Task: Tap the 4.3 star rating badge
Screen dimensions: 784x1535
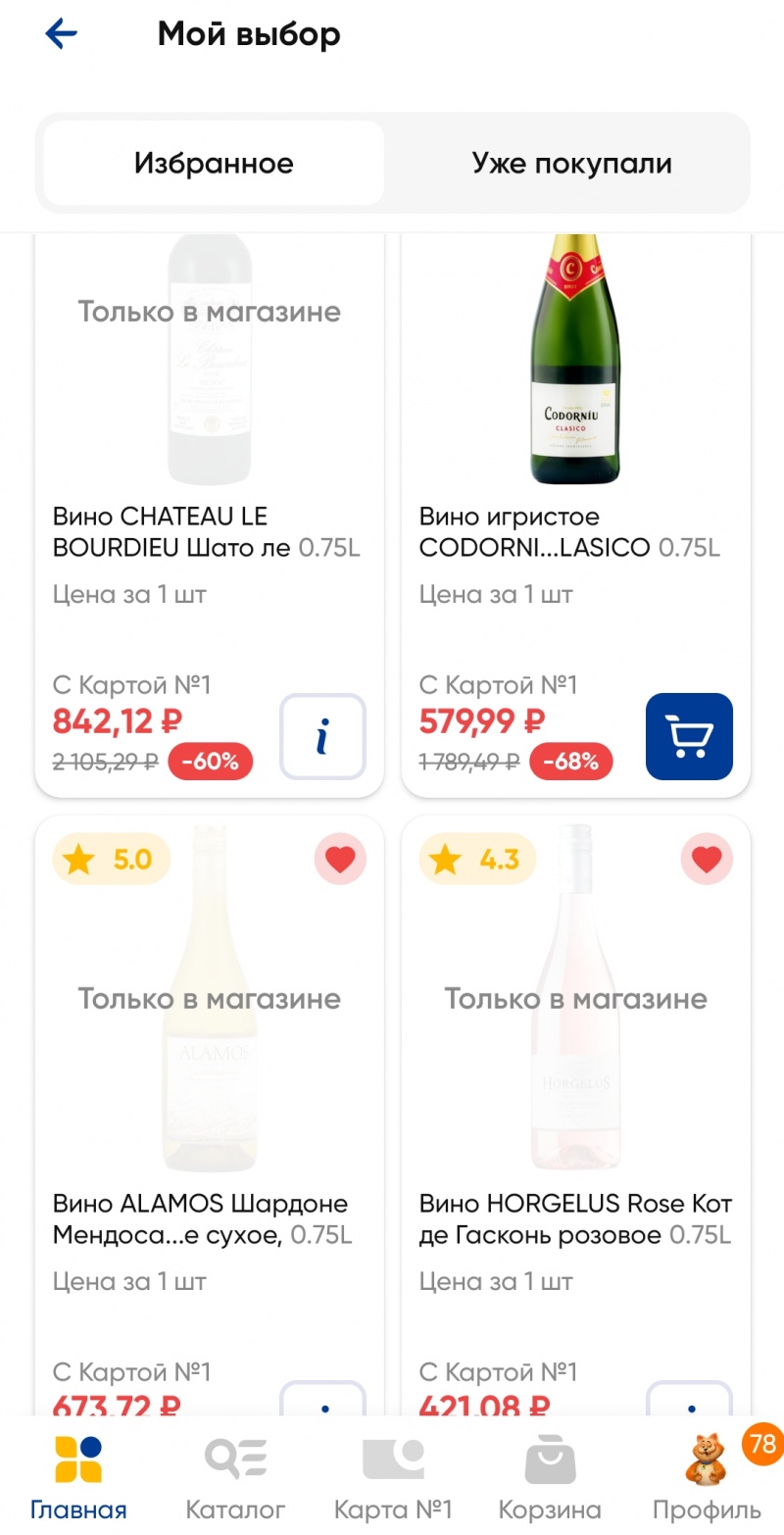Action: [478, 861]
